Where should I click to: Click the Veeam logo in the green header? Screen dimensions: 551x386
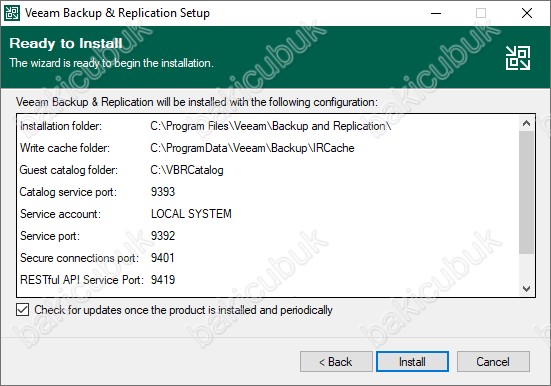tap(518, 58)
